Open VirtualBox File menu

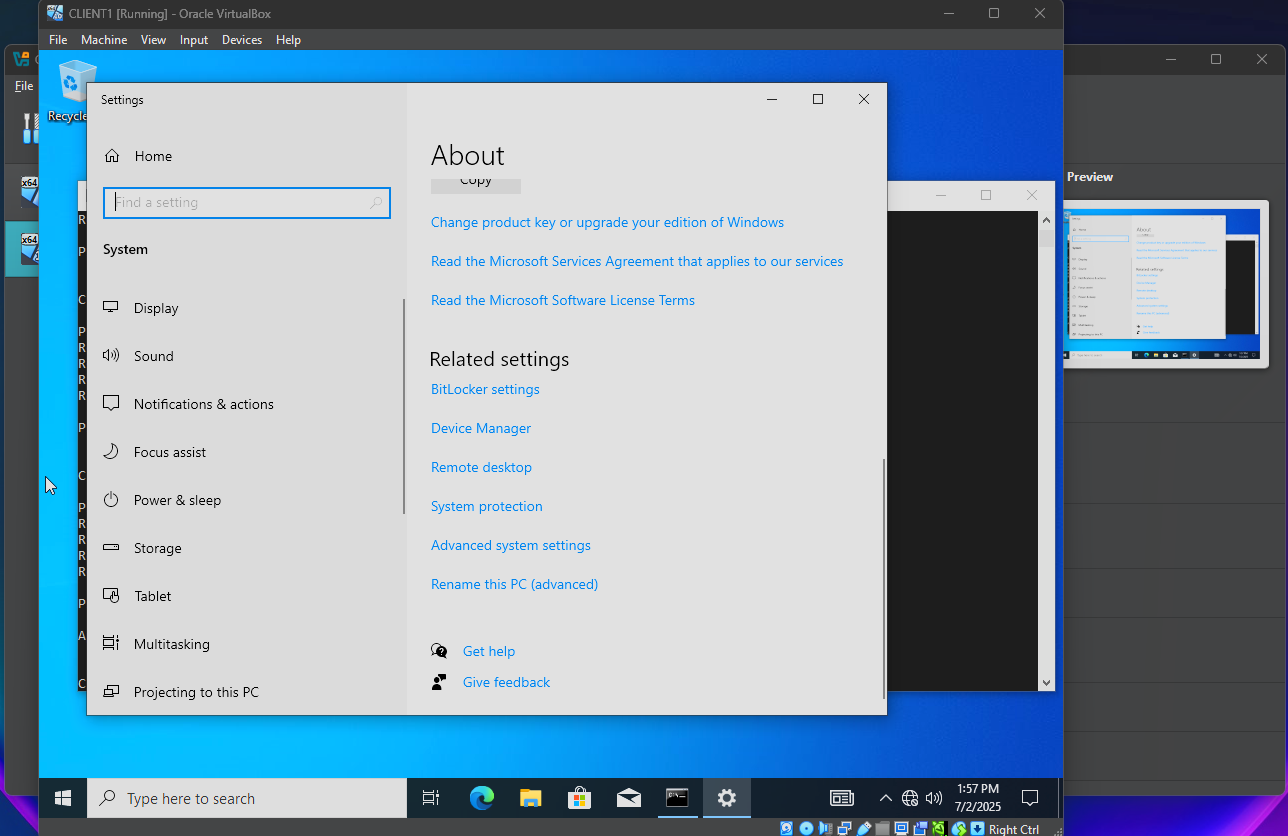click(58, 40)
